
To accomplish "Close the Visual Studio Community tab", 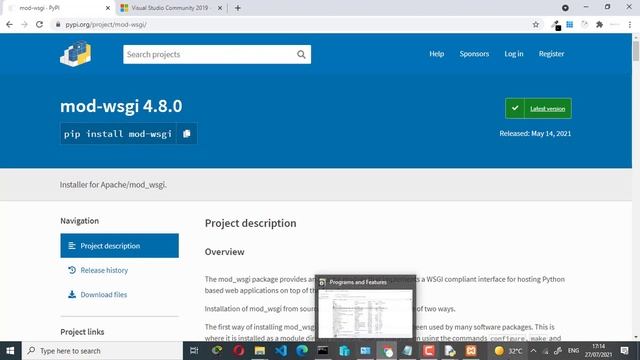I will point(220,8).
